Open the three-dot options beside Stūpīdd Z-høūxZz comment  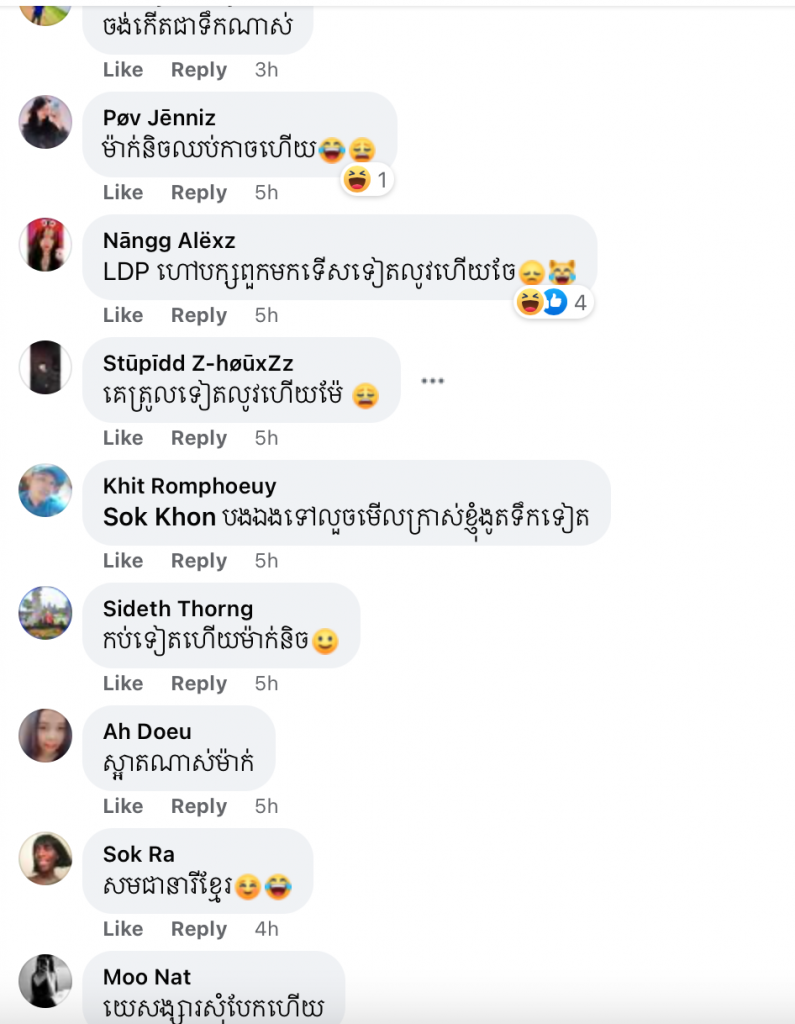(x=432, y=381)
